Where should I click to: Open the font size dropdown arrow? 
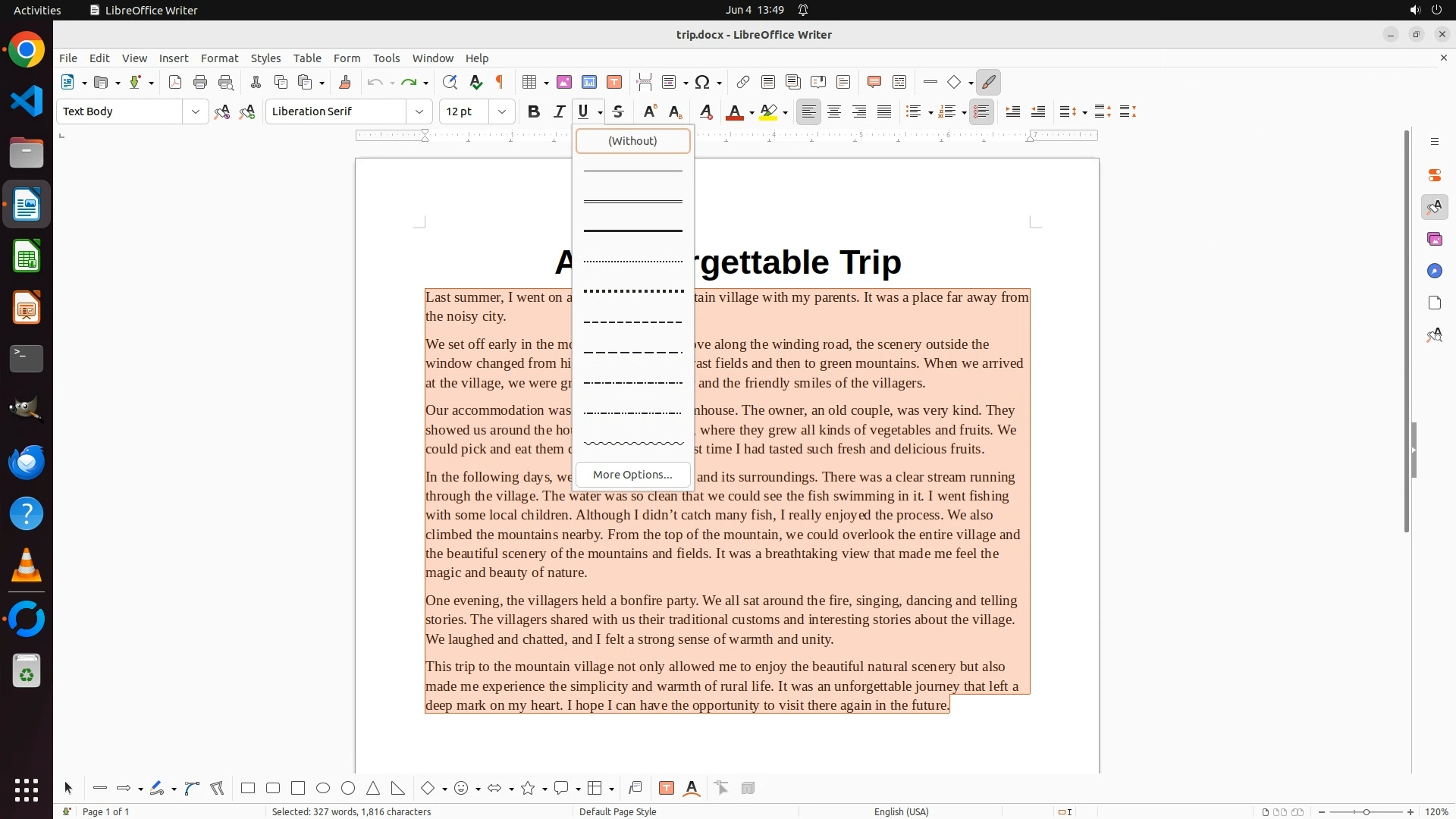point(502,111)
